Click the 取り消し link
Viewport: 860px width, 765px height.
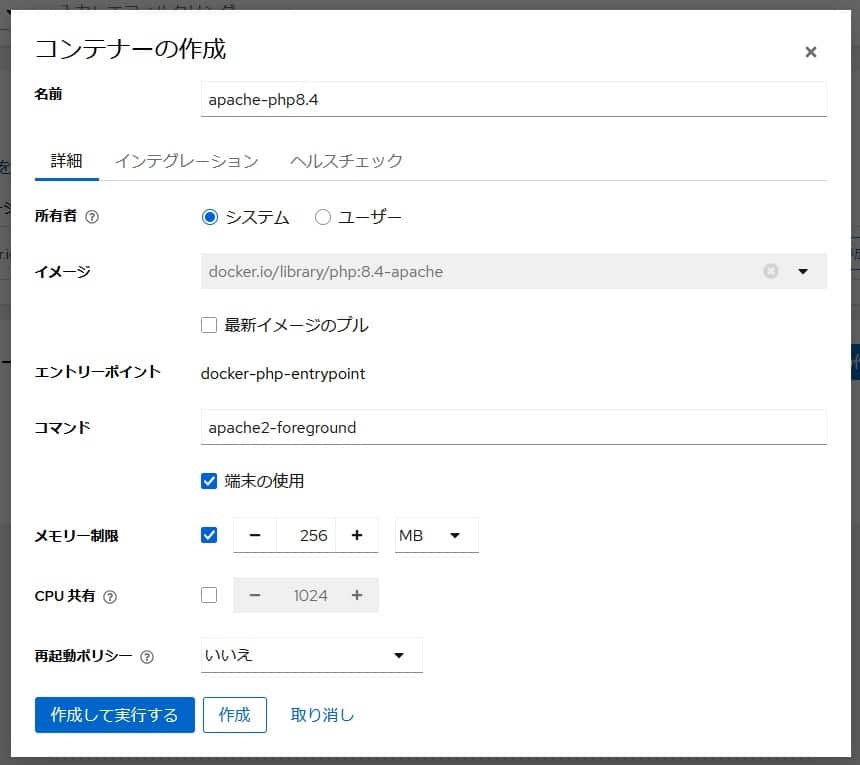pyautogui.click(x=322, y=715)
